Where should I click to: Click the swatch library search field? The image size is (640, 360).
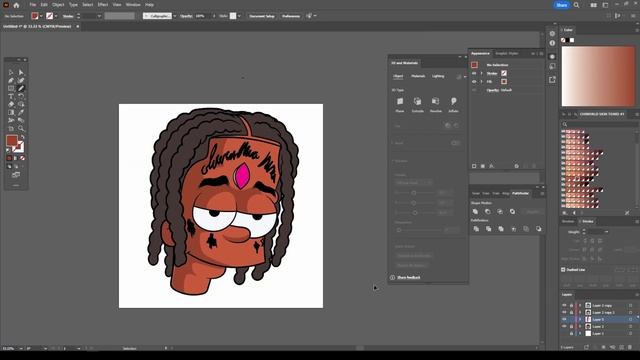click(x=598, y=124)
